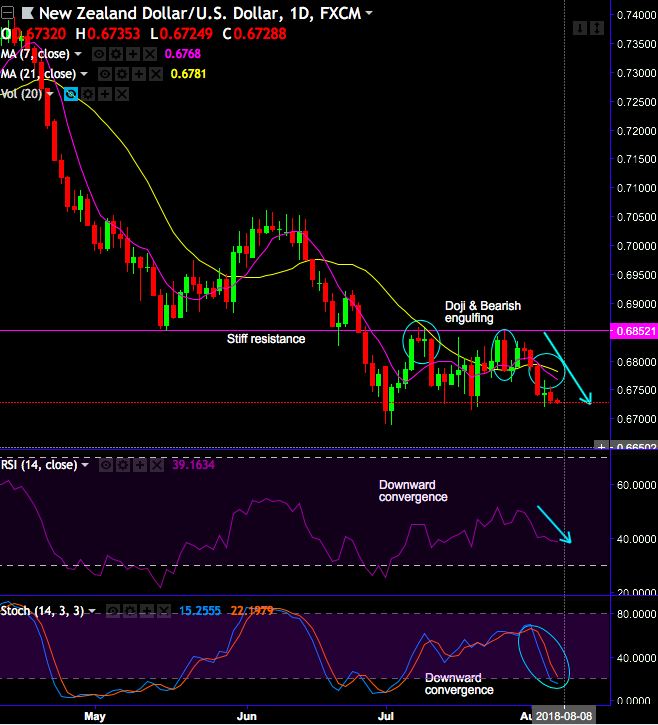658x725 pixels.
Task: Click the magenta 0.68521 price line label
Action: click(x=635, y=331)
